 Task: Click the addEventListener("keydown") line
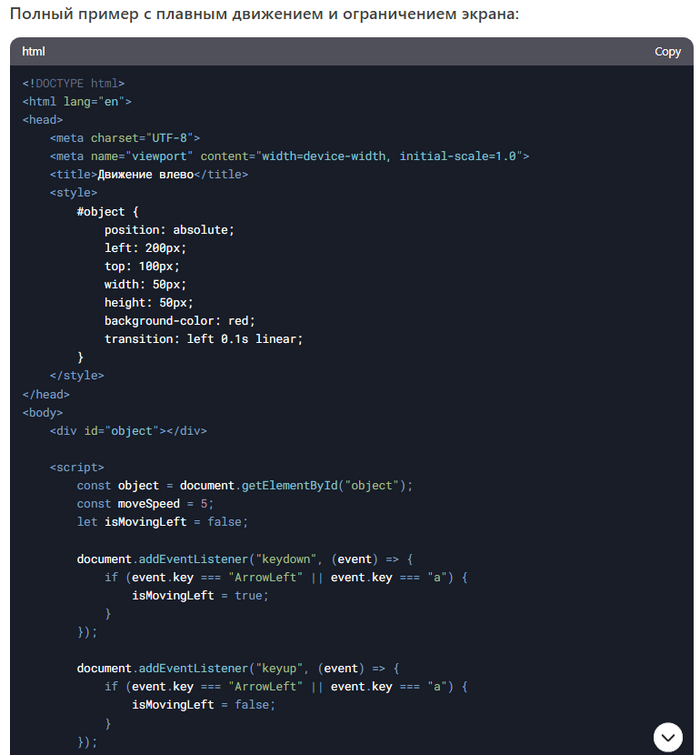pos(245,559)
